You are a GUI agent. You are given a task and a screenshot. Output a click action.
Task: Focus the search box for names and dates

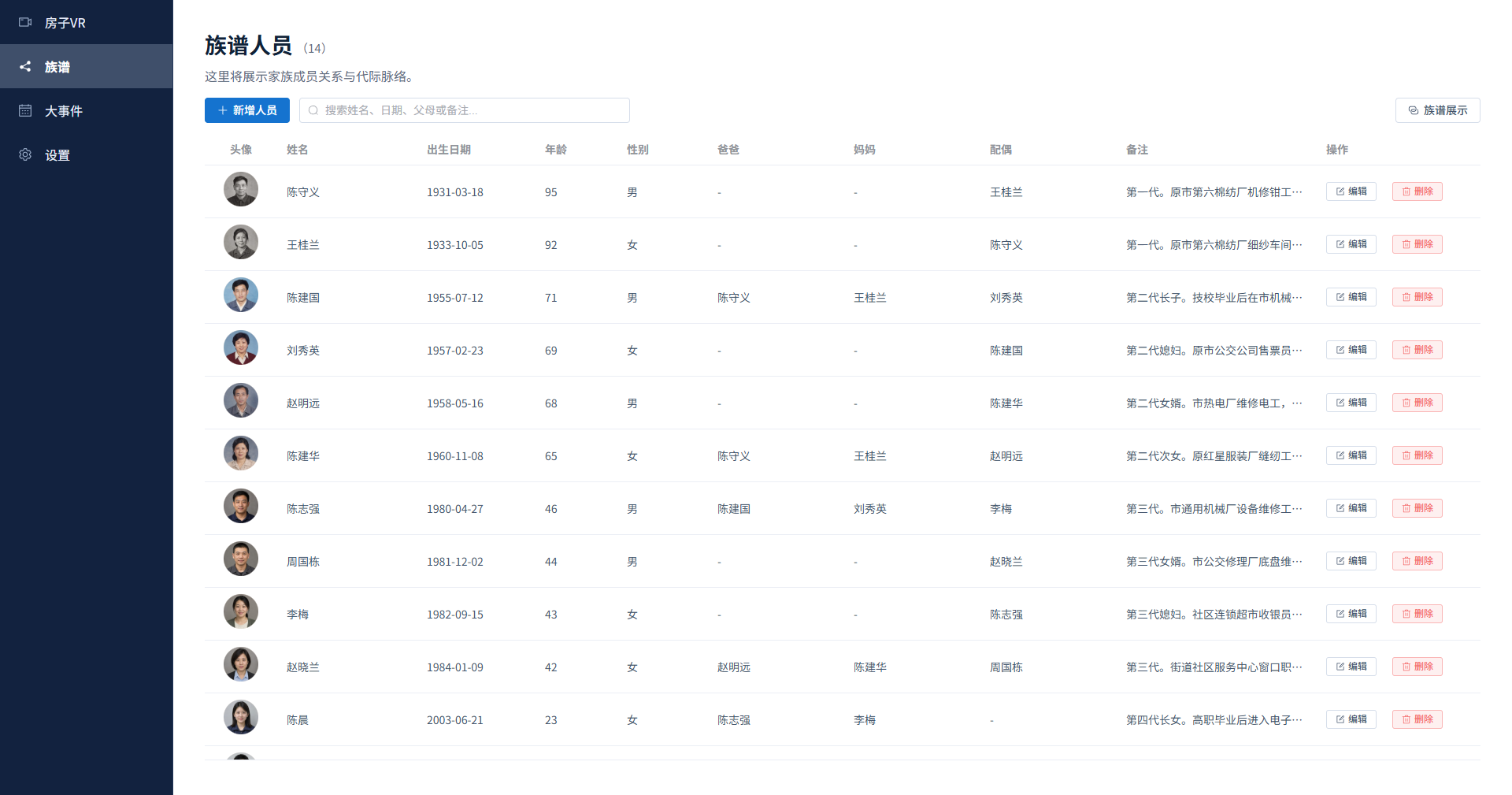[465, 110]
